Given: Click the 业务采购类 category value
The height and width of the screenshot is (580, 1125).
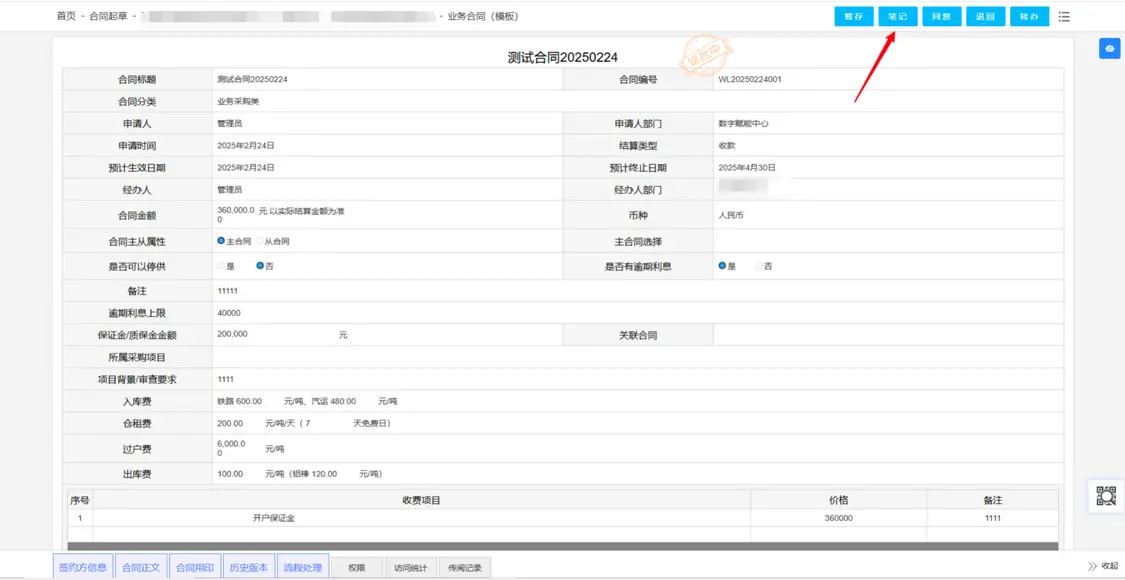Looking at the screenshot, I should (x=238, y=102).
